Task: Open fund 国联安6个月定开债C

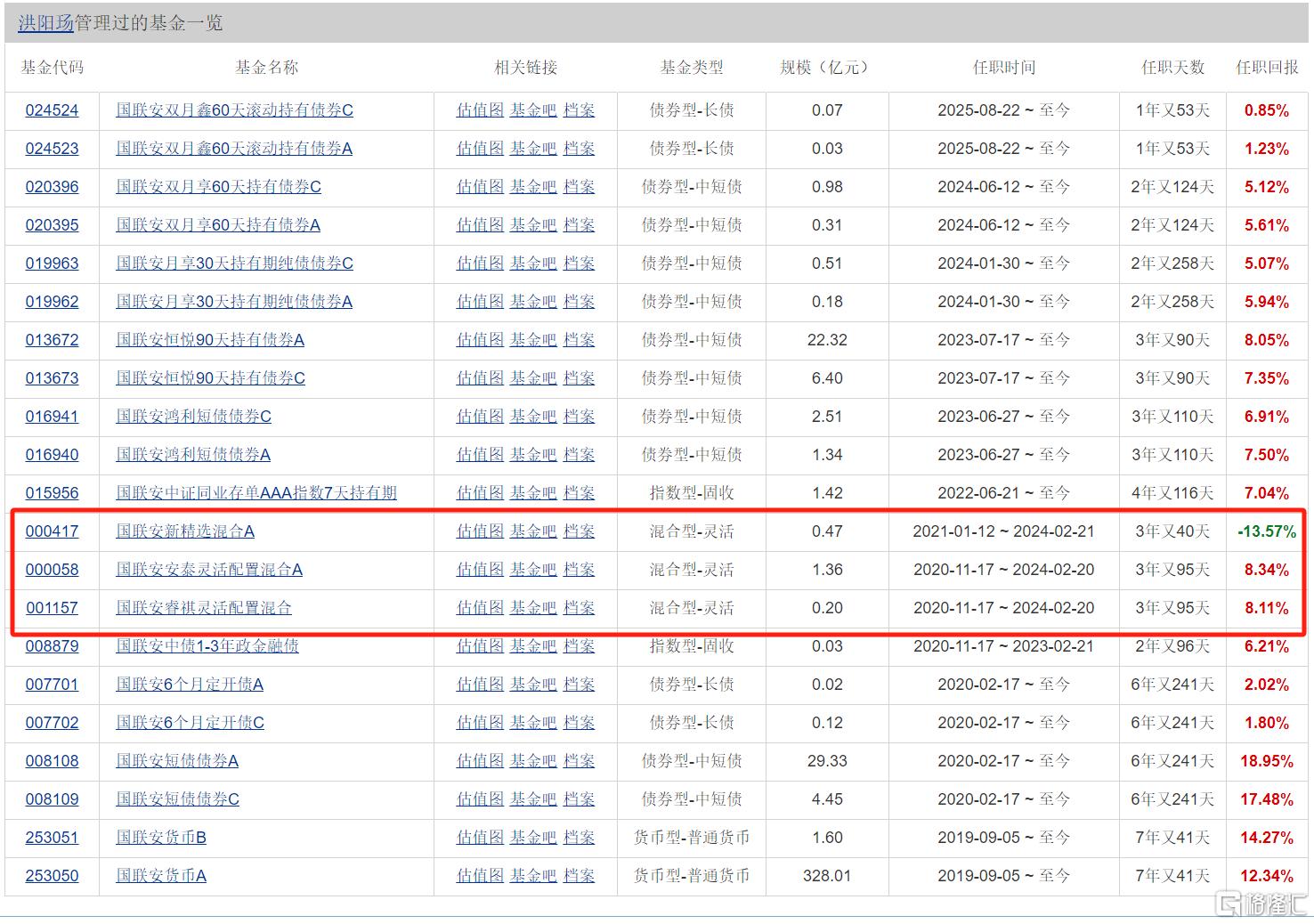Action: [x=190, y=723]
